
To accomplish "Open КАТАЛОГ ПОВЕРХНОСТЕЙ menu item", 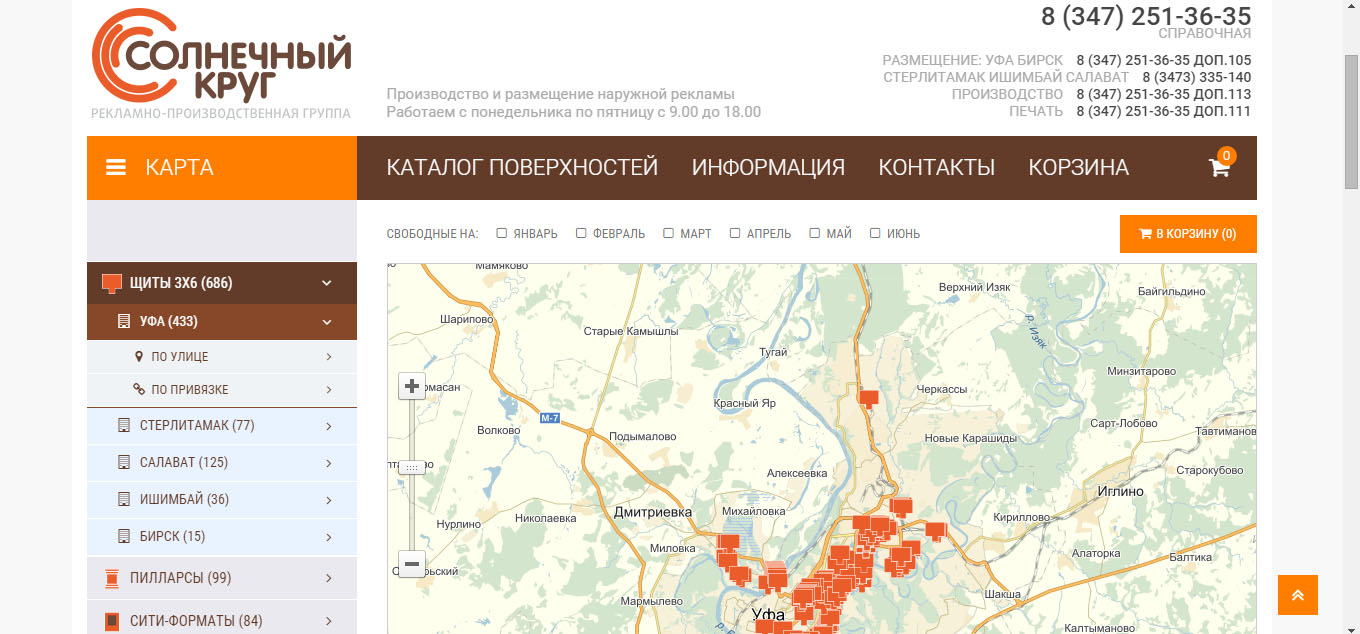I will pos(522,168).
